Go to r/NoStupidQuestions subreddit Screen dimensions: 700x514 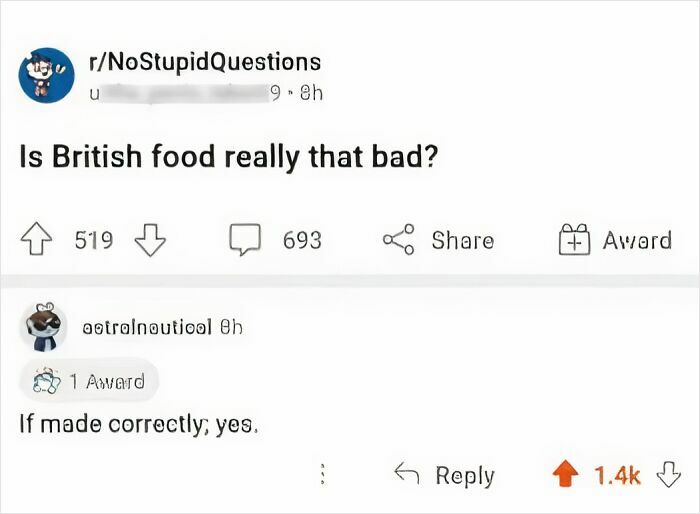click(206, 62)
